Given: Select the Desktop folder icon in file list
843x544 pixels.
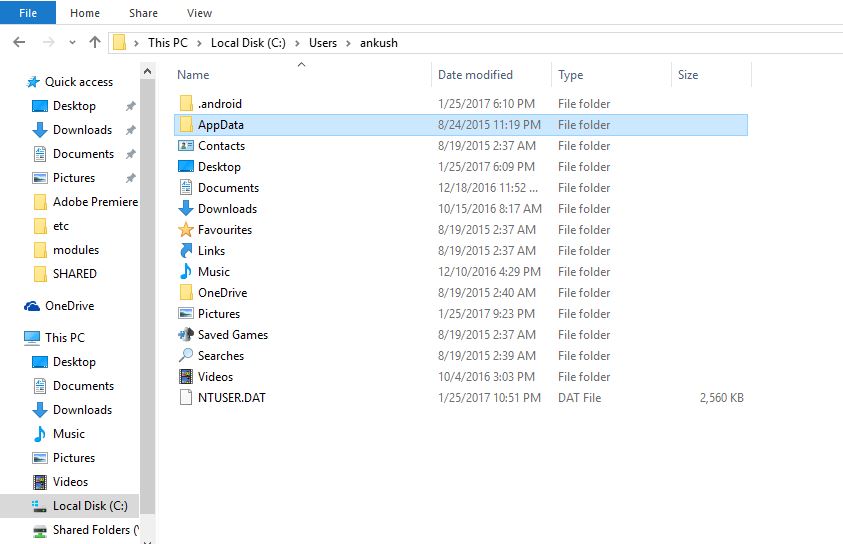Looking at the screenshot, I should [x=186, y=166].
